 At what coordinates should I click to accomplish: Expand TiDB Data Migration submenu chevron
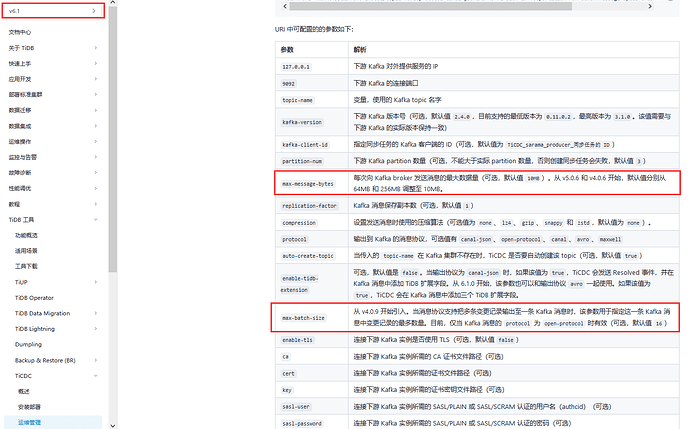pos(95,313)
